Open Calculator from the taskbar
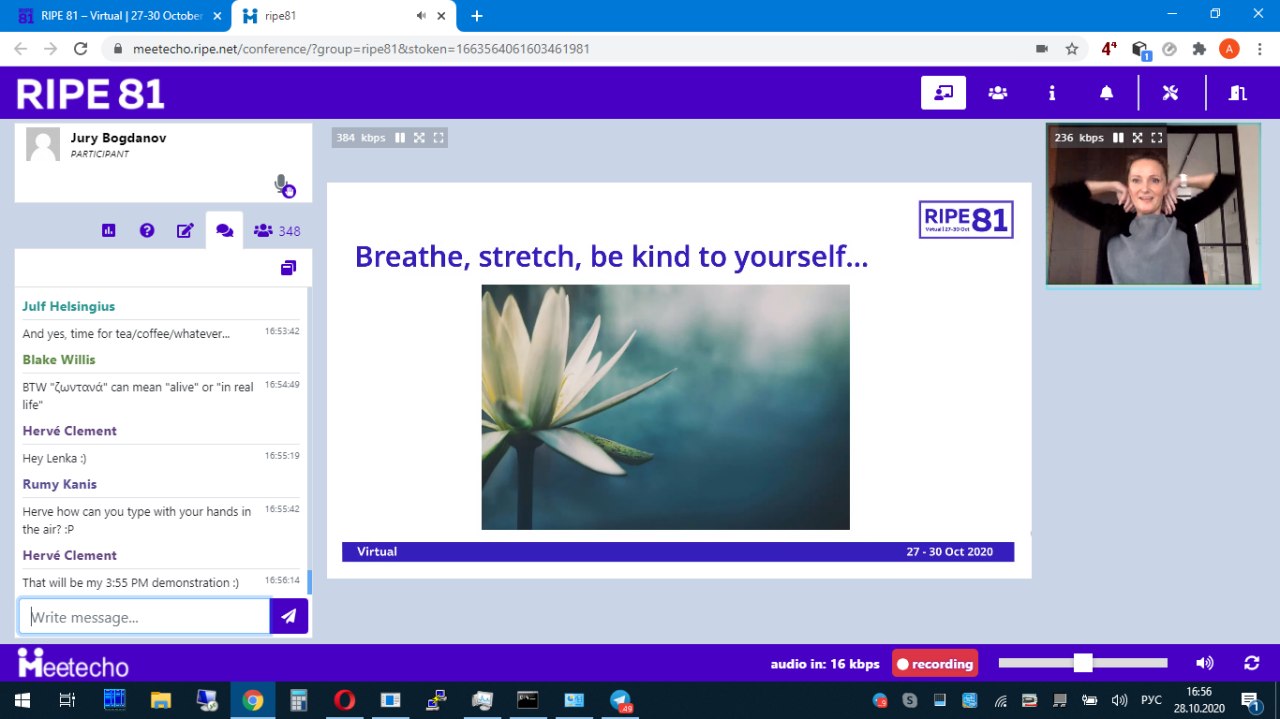 coord(298,700)
